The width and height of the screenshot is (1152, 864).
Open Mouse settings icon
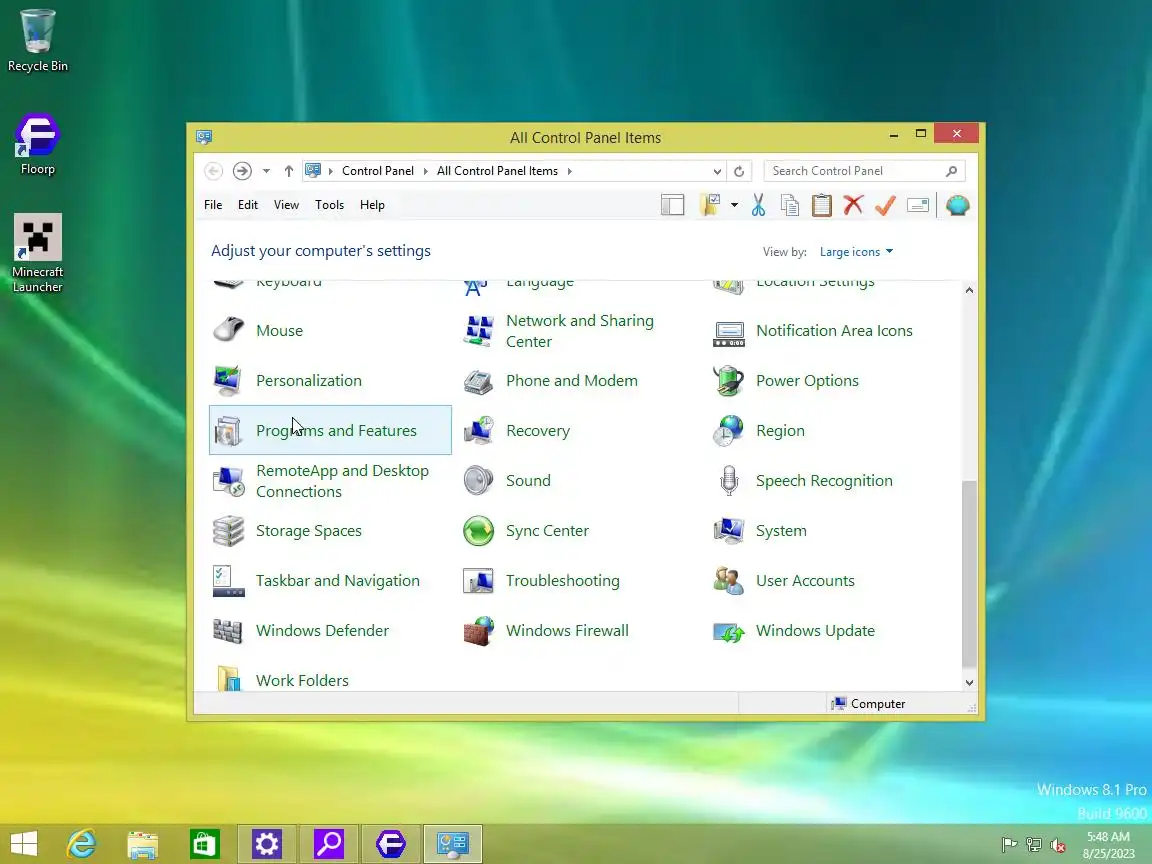(228, 331)
